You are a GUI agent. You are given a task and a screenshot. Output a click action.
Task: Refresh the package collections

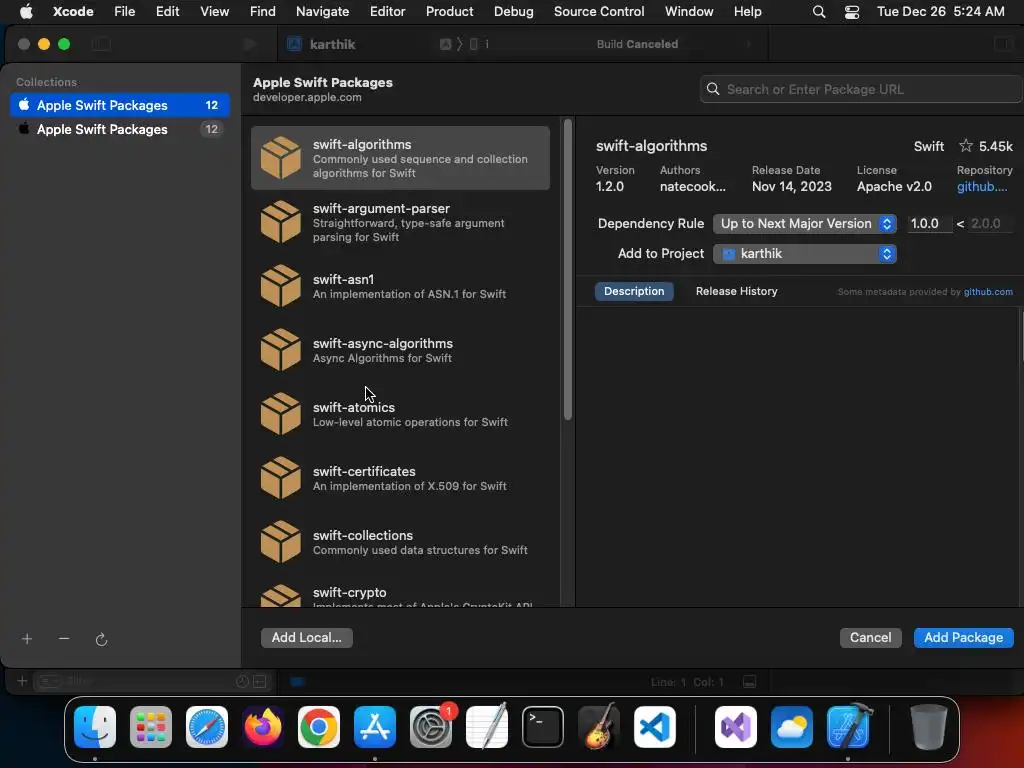pos(101,639)
